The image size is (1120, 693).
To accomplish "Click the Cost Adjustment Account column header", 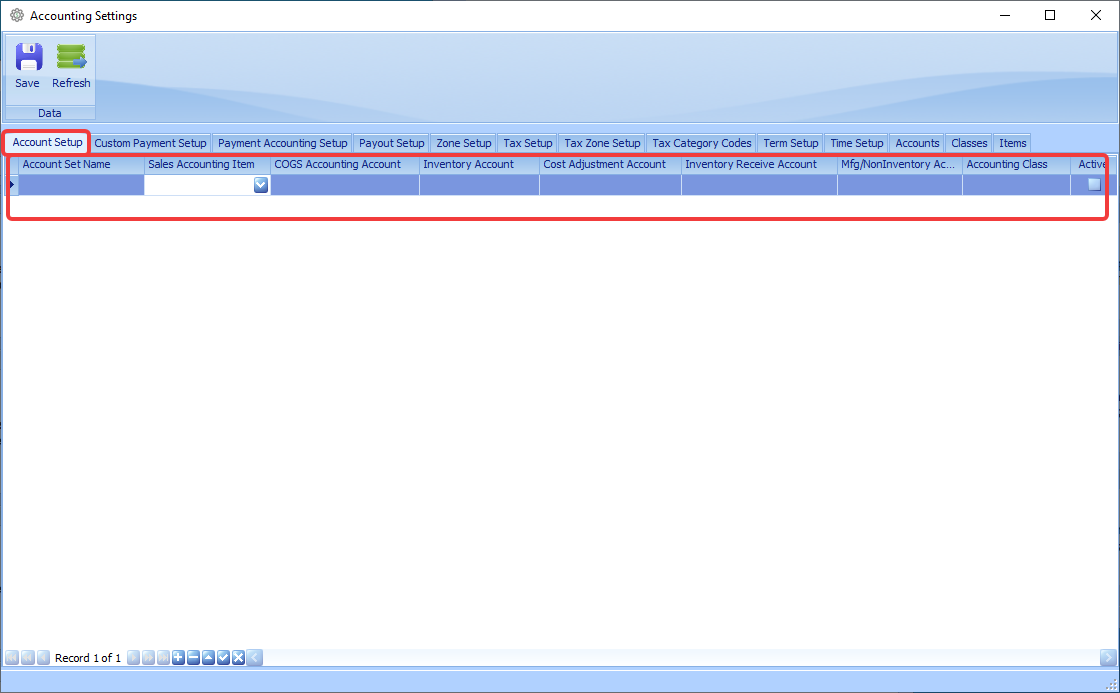I will click(611, 164).
